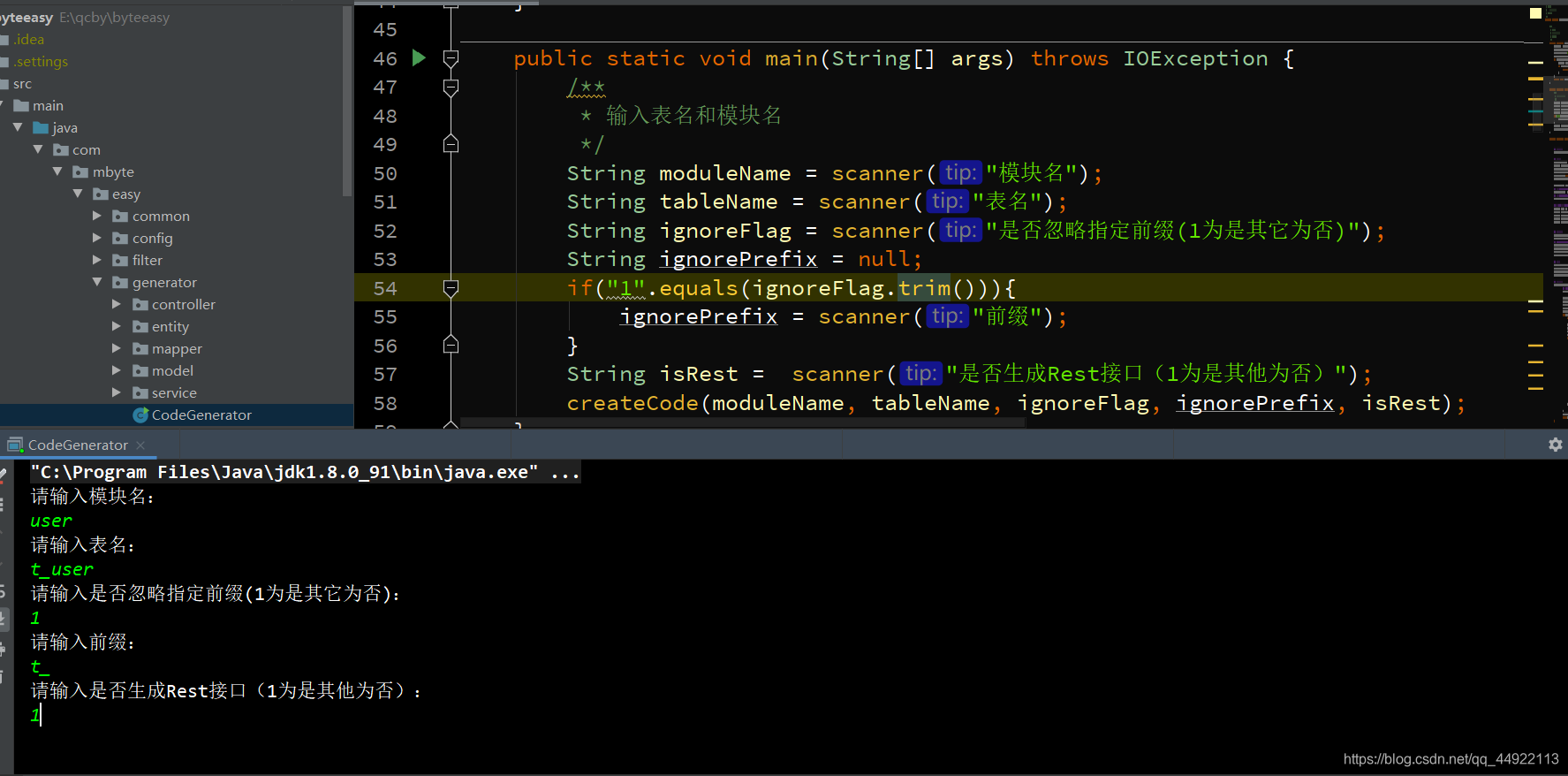Expand the common package arrow
The image size is (1568, 776).
(97, 216)
